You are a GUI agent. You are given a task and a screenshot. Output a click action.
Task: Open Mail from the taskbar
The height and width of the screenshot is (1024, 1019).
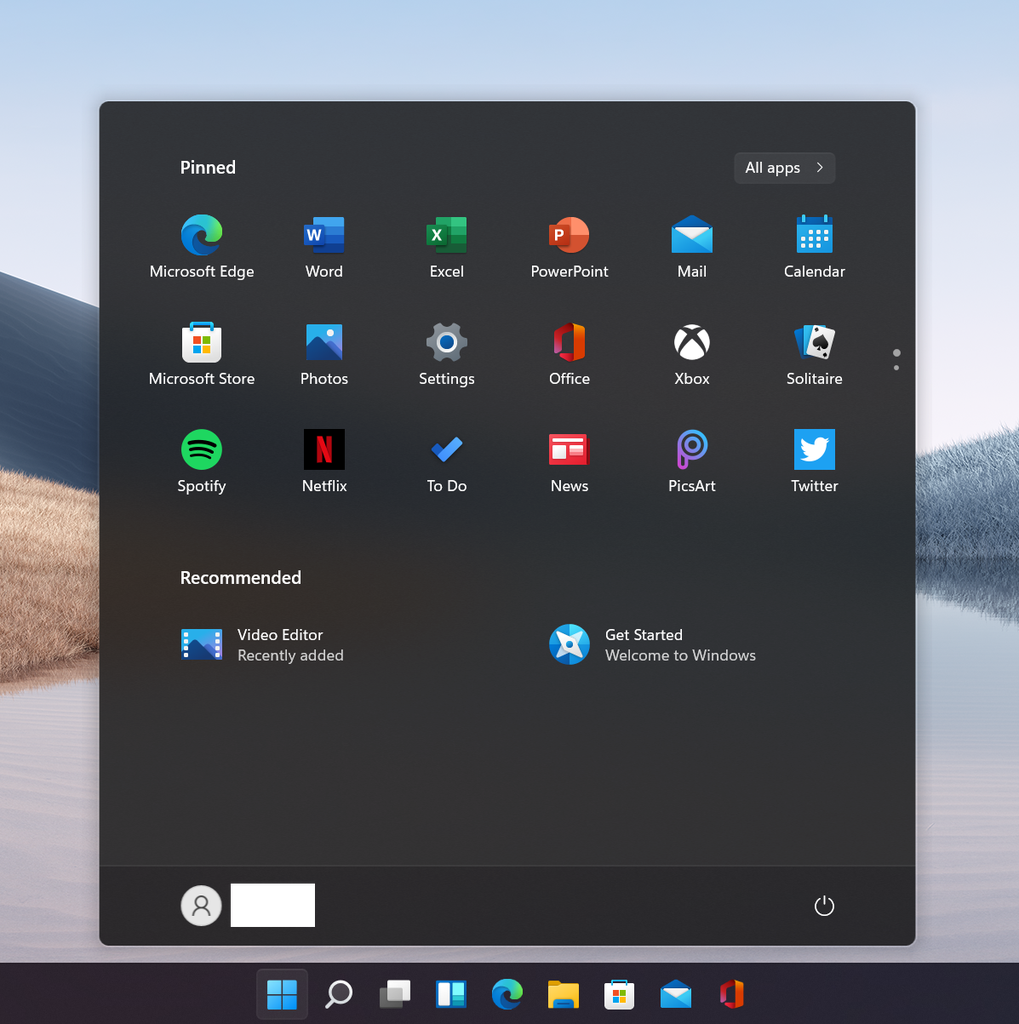coord(675,994)
